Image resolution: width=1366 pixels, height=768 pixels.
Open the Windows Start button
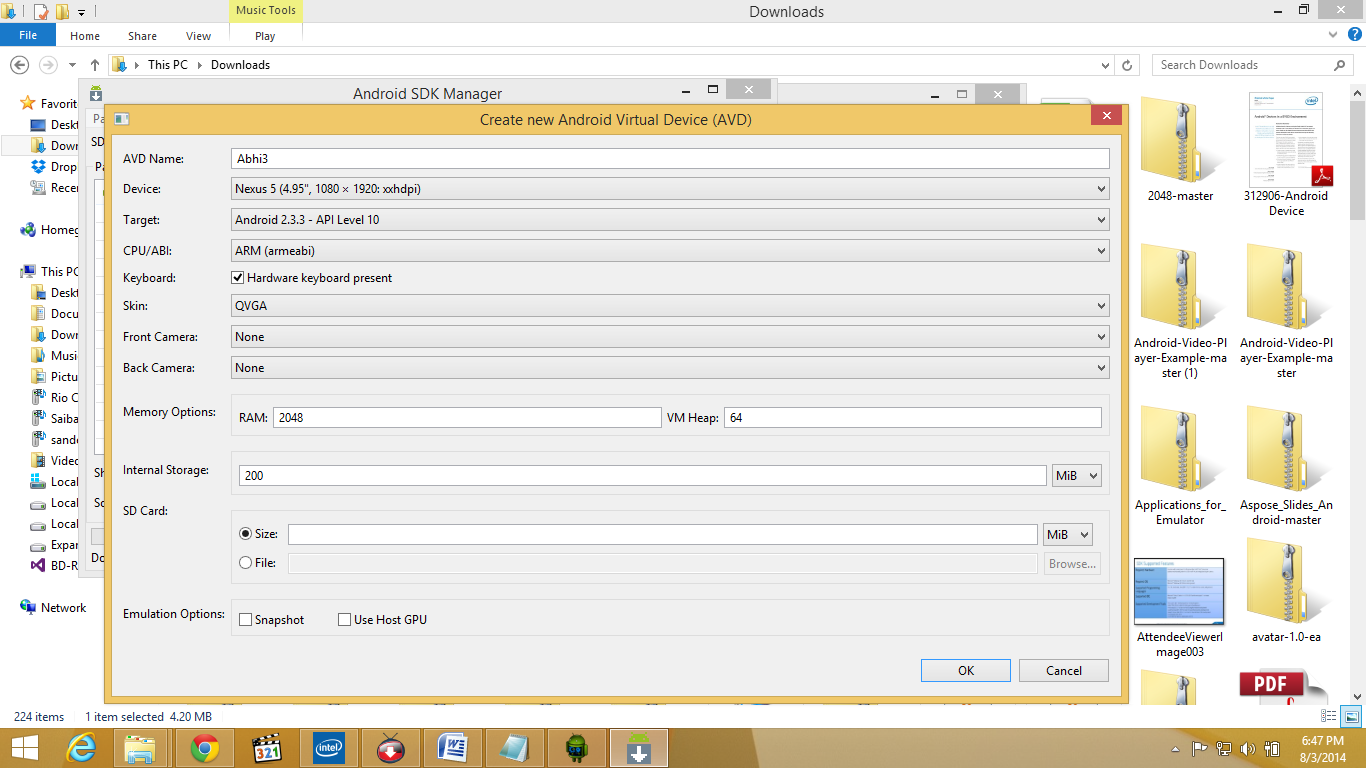pos(24,748)
